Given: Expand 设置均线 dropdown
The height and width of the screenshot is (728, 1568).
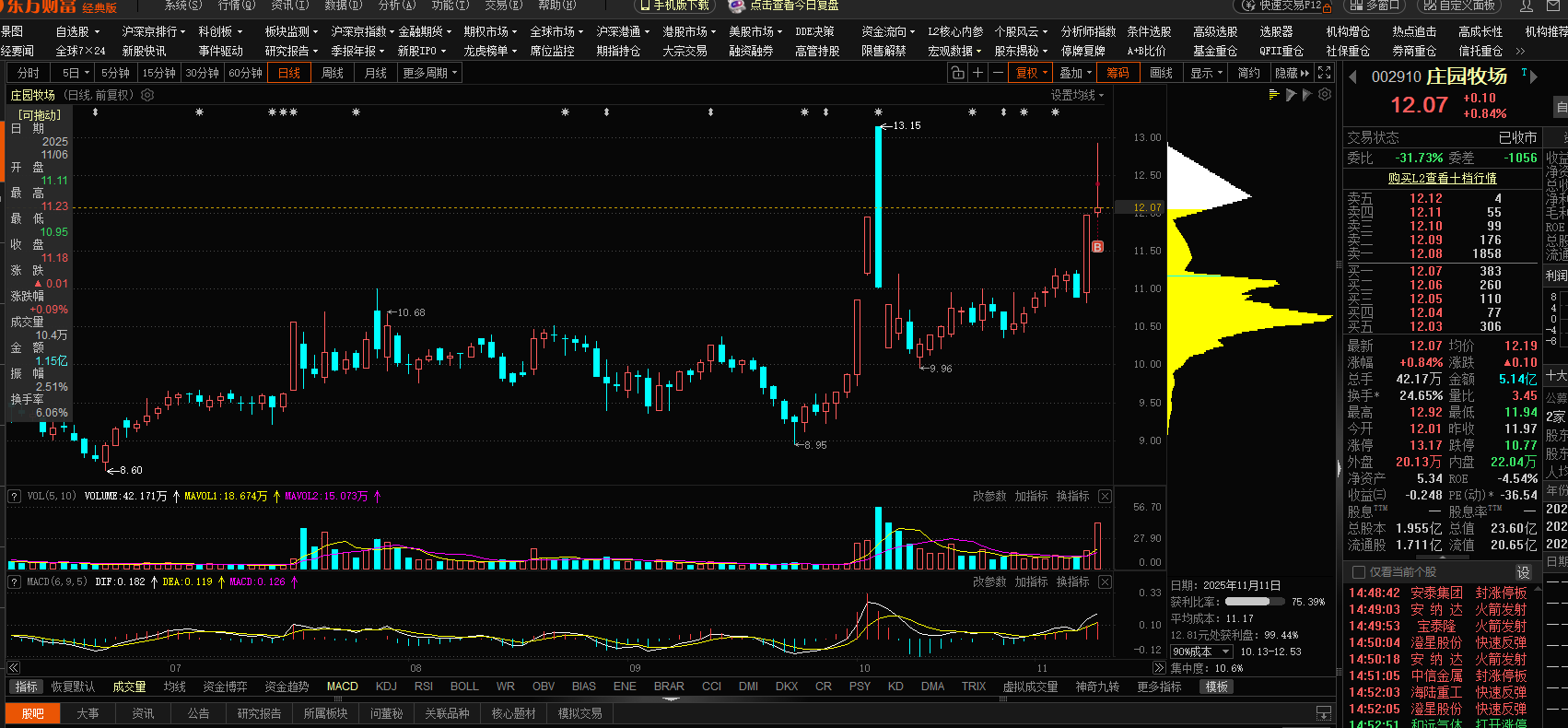Looking at the screenshot, I should coord(1078,95).
